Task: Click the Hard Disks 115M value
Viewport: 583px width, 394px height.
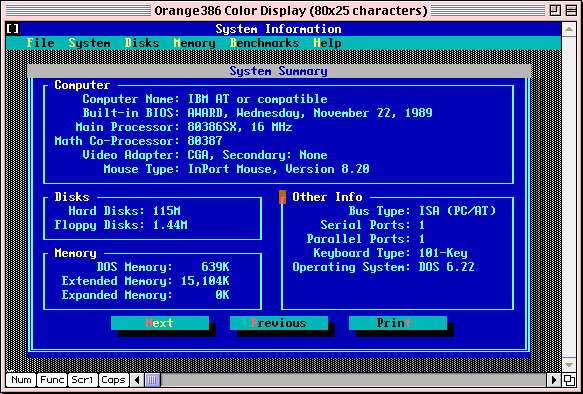Action: (x=167, y=211)
